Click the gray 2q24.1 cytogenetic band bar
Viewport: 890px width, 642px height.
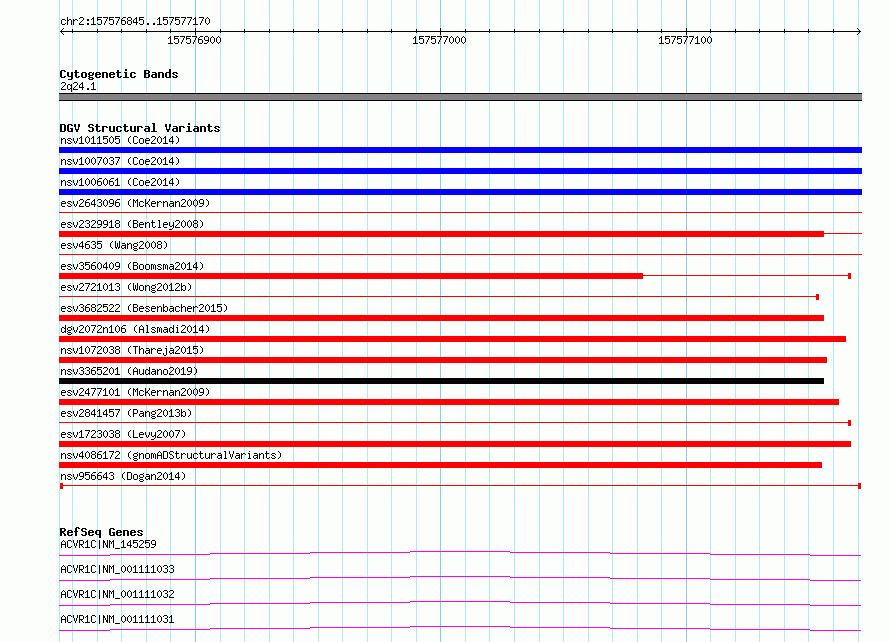460,97
